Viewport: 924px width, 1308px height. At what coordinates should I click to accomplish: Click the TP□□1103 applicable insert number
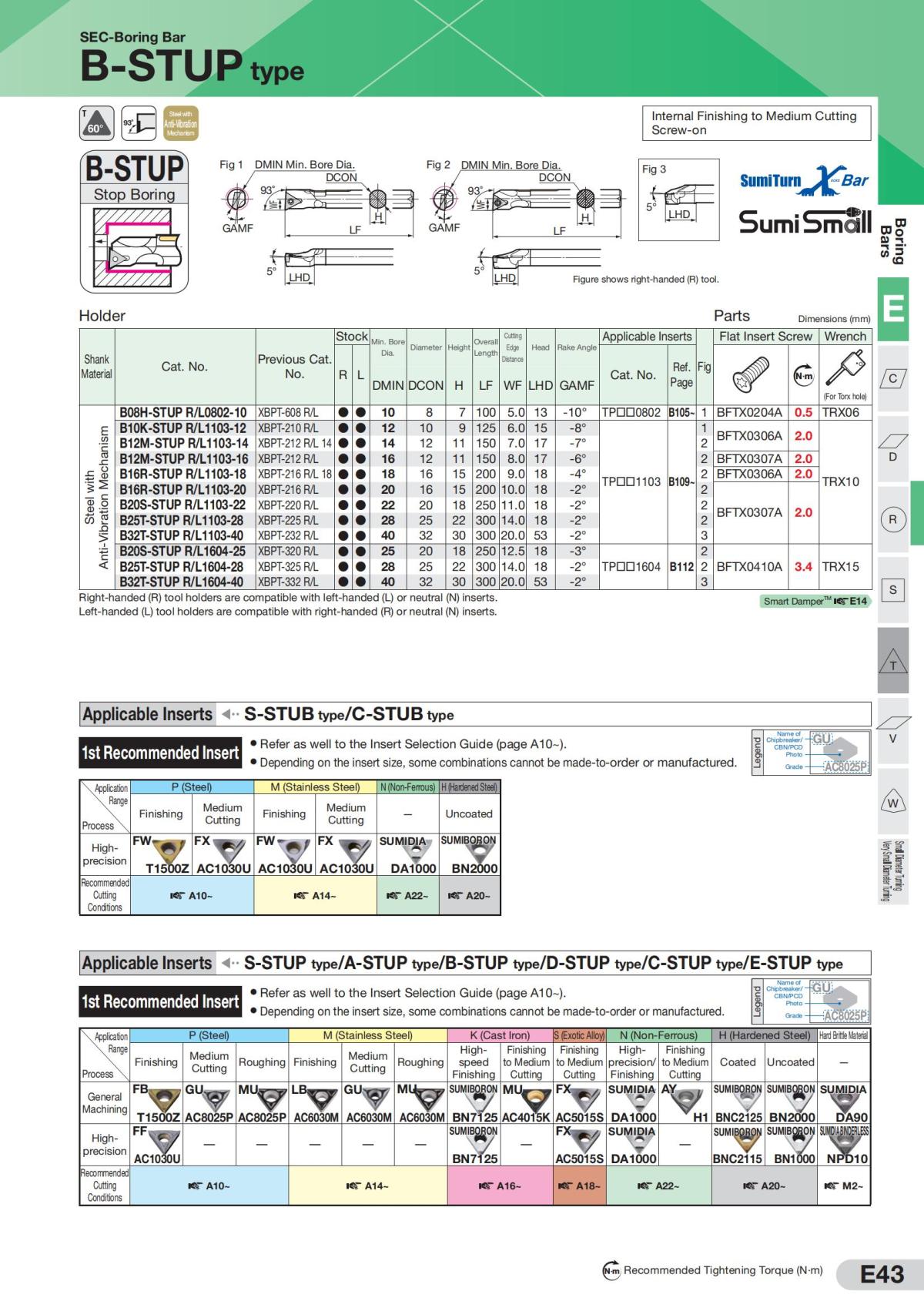[x=631, y=481]
